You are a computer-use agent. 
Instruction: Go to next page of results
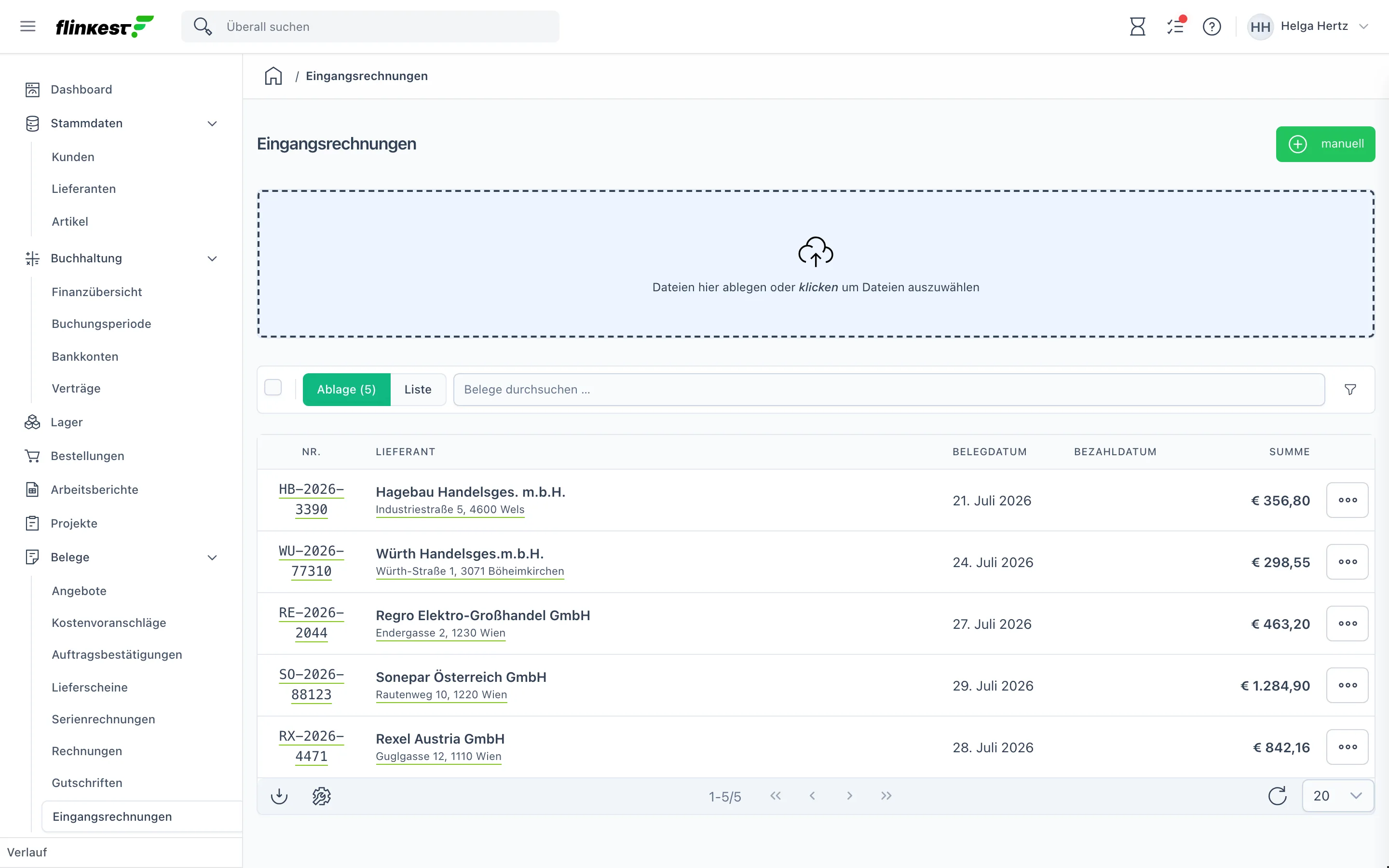(x=849, y=796)
